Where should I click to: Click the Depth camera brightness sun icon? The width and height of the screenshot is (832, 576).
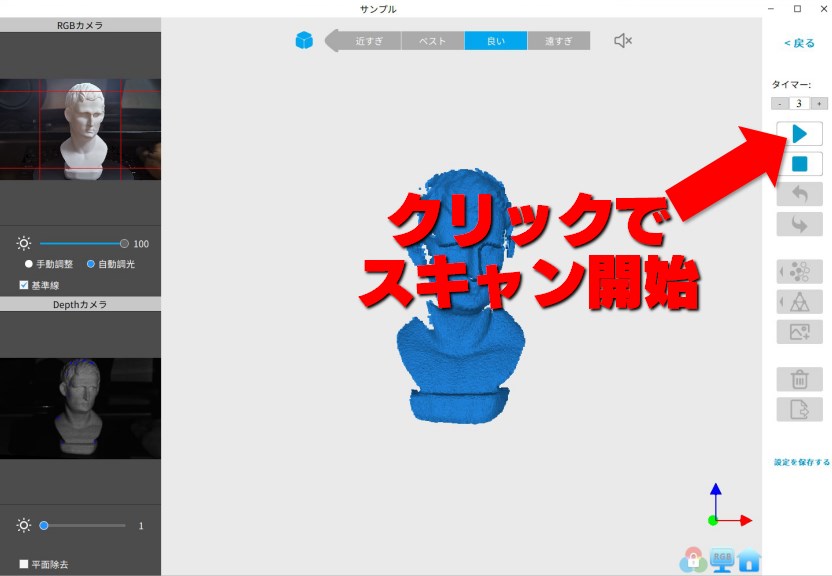click(x=24, y=526)
